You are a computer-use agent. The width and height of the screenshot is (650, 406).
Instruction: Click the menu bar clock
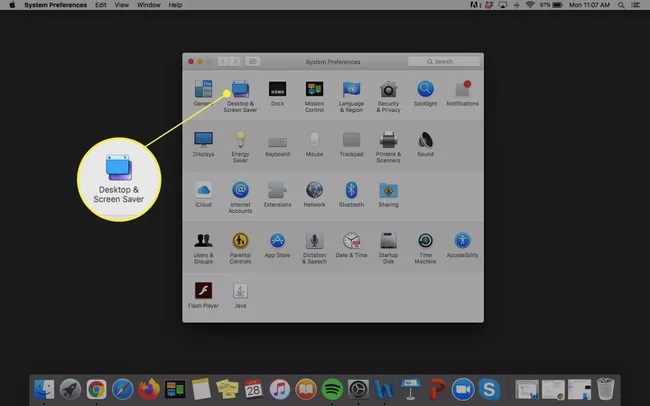click(x=589, y=5)
